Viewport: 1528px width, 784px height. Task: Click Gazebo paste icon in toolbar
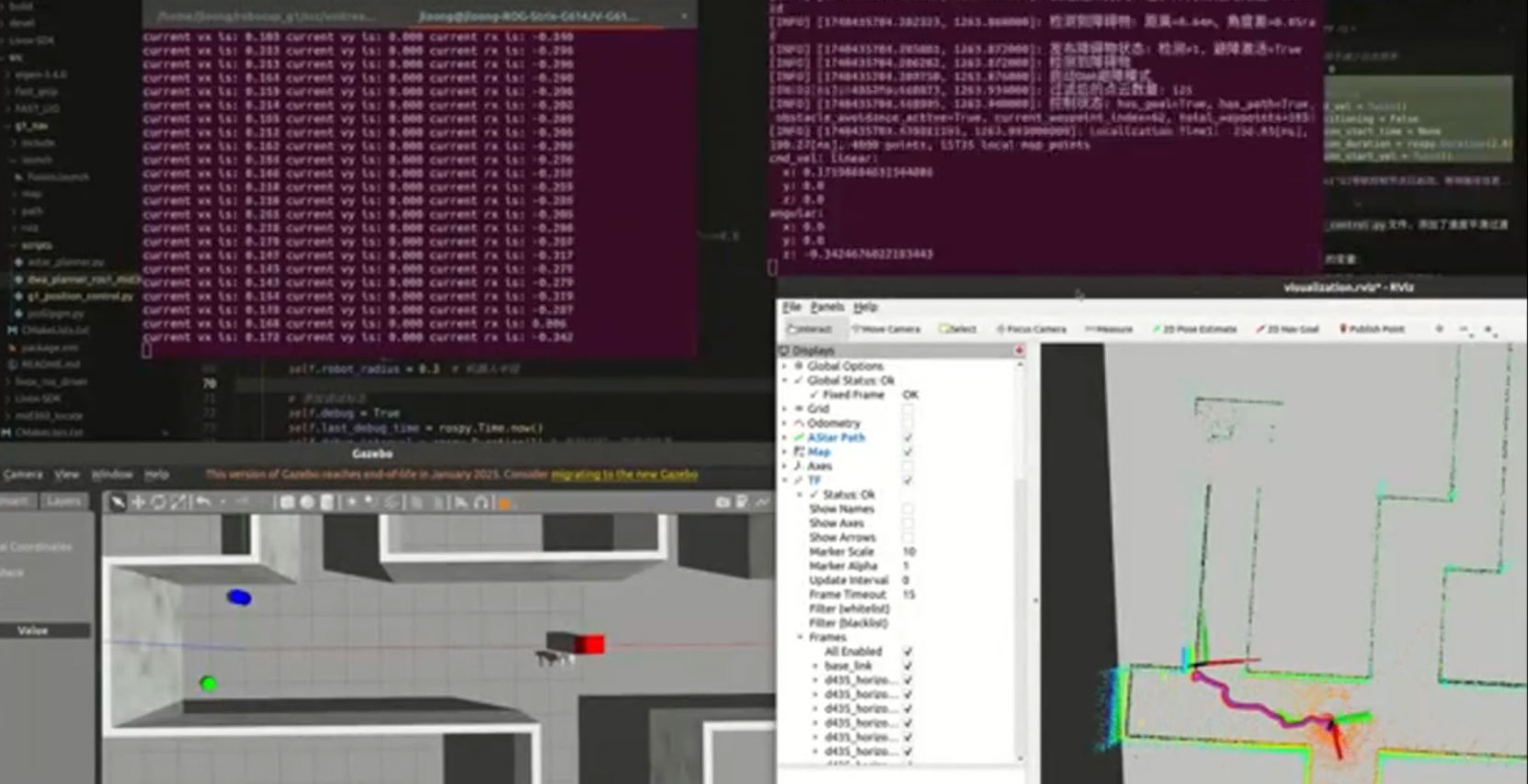coord(439,502)
